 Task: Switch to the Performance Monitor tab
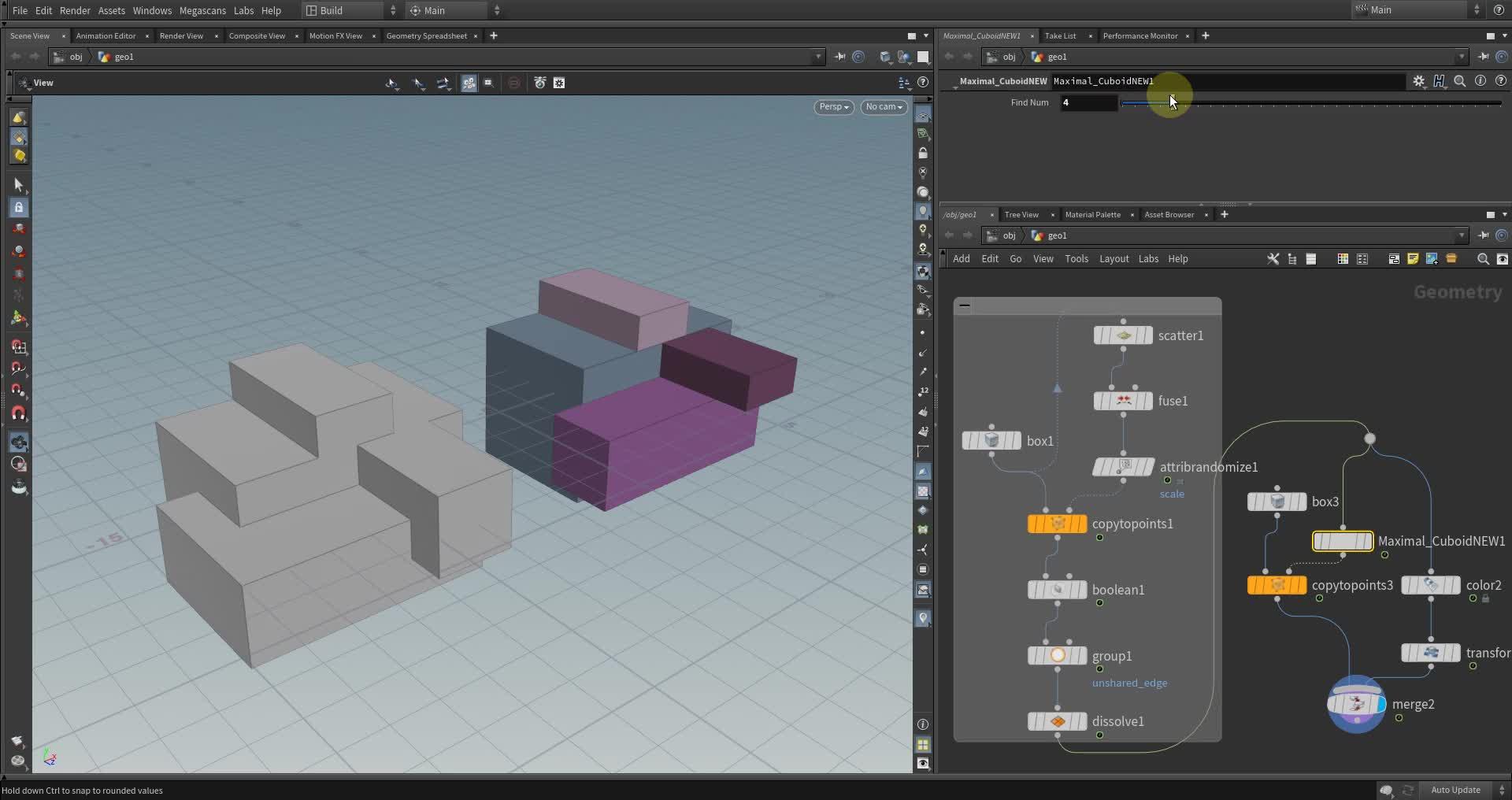coord(1139,35)
